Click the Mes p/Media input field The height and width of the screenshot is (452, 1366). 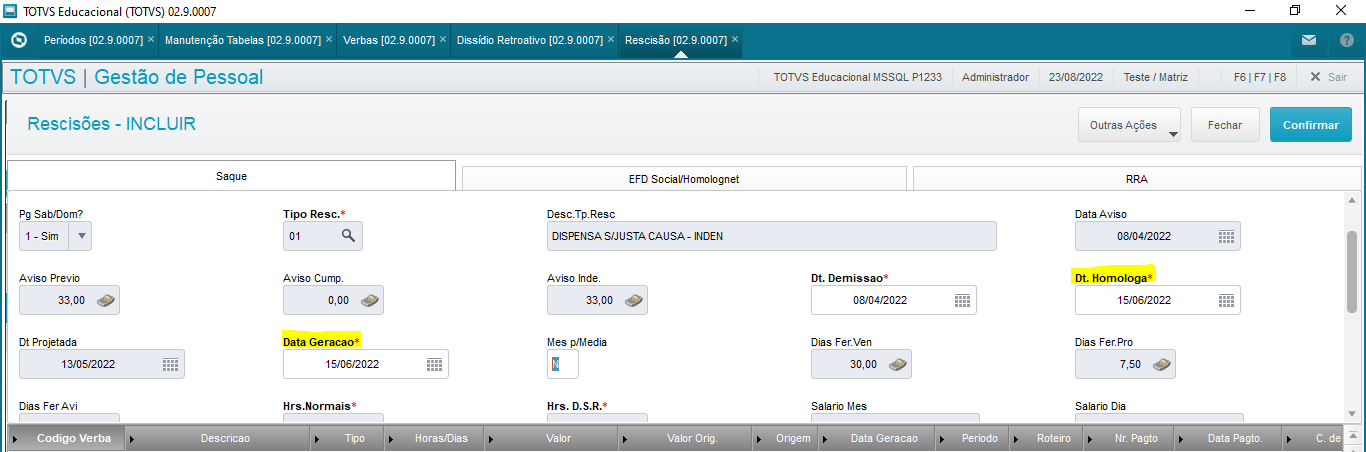(x=562, y=364)
